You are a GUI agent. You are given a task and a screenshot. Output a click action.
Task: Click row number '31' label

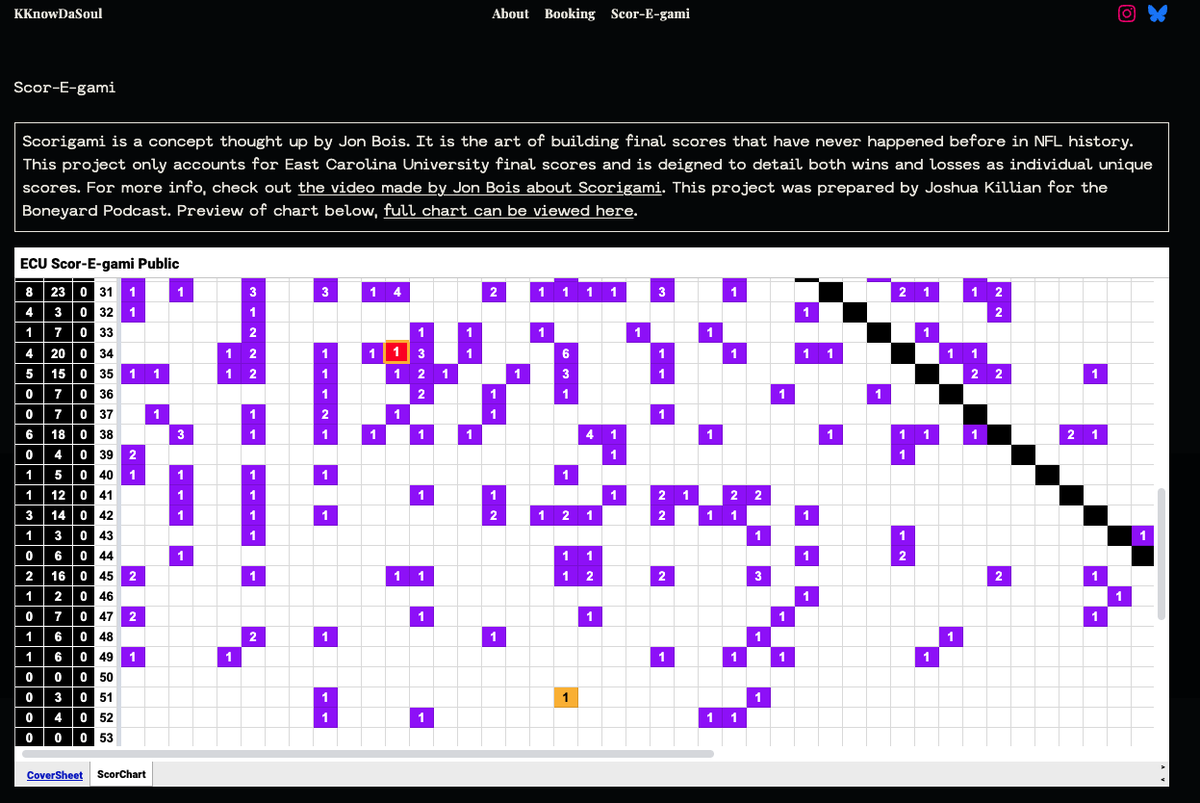107,292
